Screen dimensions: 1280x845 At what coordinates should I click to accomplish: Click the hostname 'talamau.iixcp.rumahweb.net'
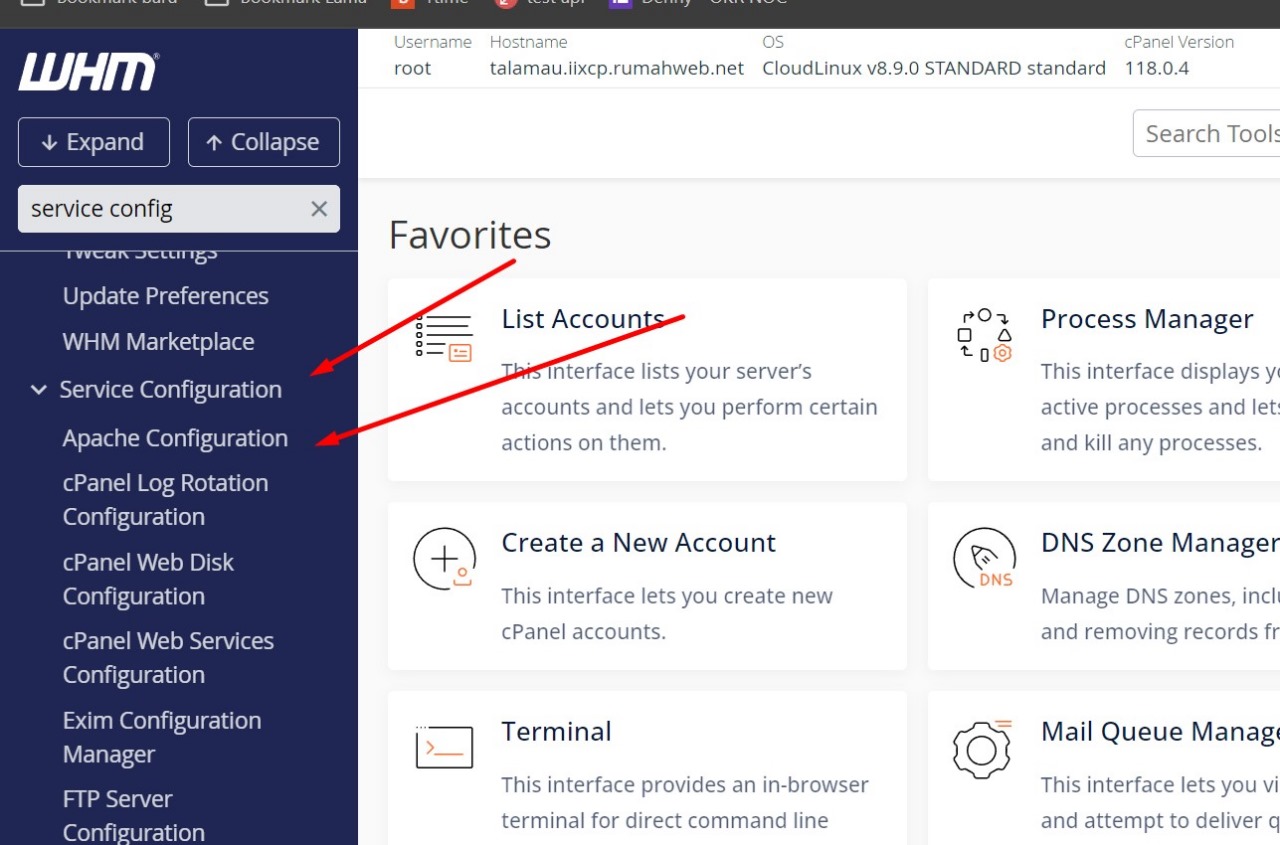tap(617, 68)
